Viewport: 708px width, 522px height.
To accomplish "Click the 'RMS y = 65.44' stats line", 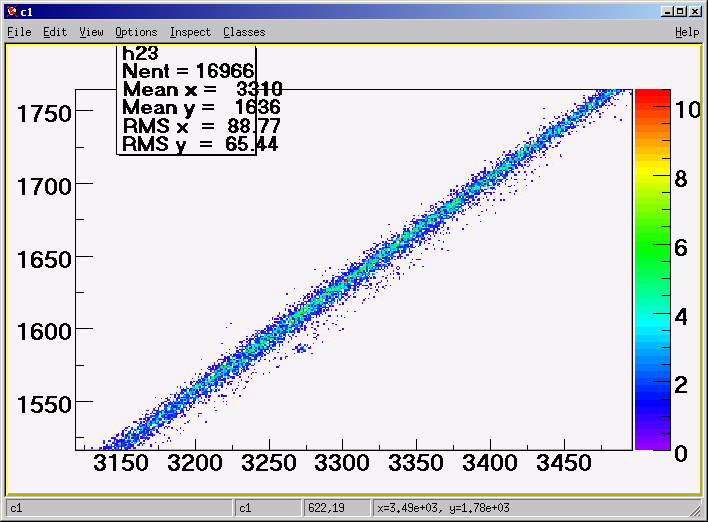I will click(x=200, y=144).
